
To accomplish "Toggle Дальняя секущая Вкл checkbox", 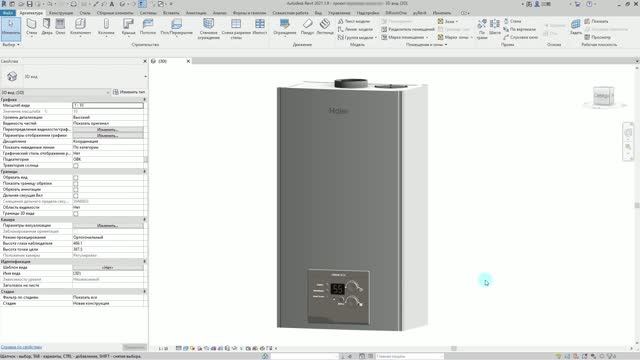I will coord(76,196).
